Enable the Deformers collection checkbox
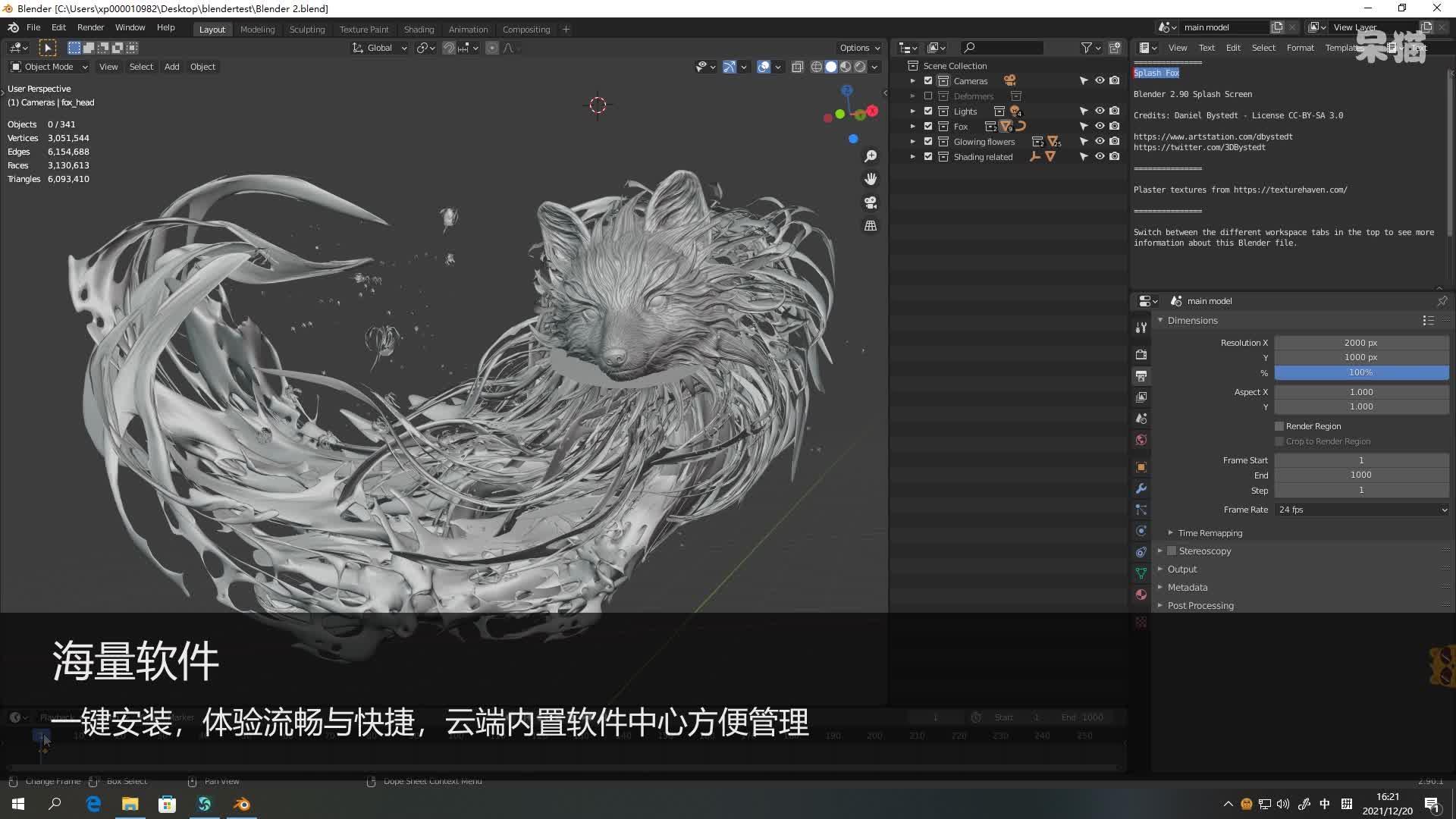 (x=927, y=96)
